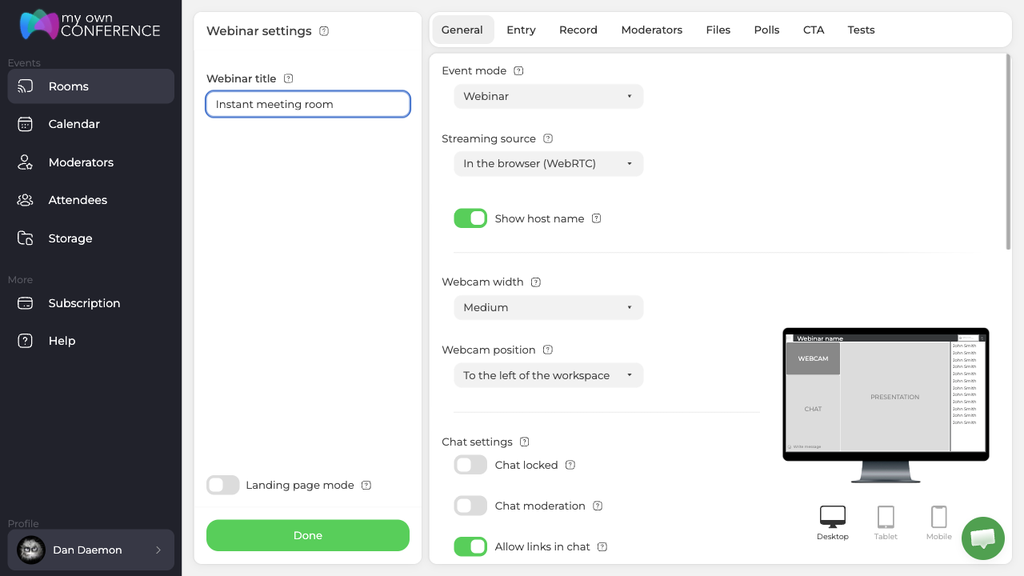The height and width of the screenshot is (576, 1024).
Task: Click the Webinar title input field
Action: 308,104
